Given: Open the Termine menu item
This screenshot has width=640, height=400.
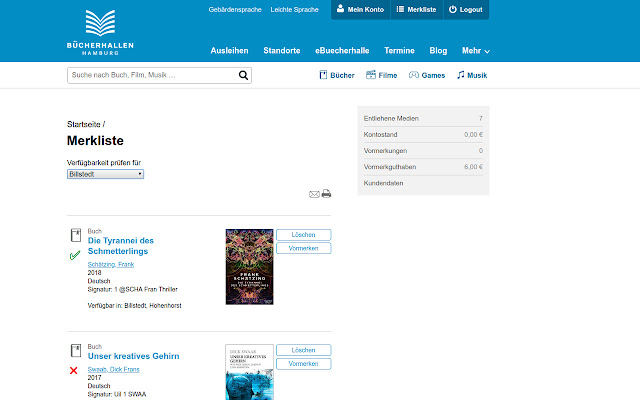Looking at the screenshot, I should tap(399, 51).
